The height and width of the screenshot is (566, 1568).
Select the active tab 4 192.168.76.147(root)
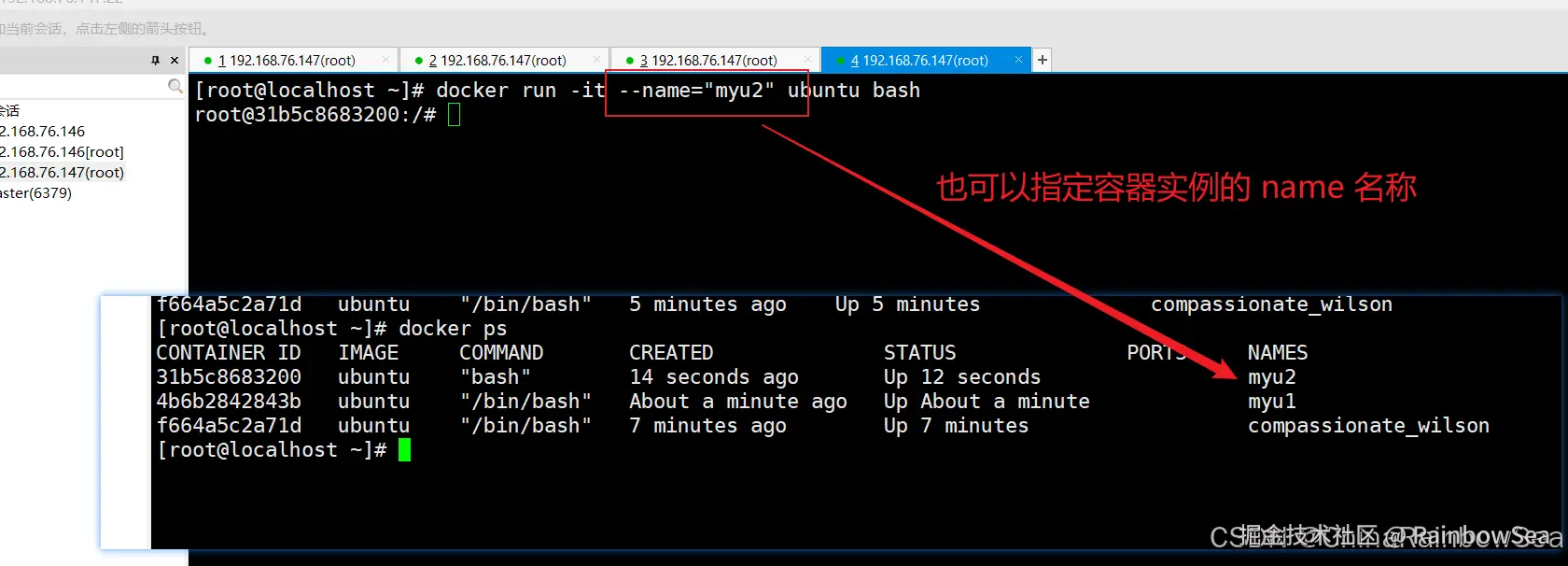pos(926,60)
